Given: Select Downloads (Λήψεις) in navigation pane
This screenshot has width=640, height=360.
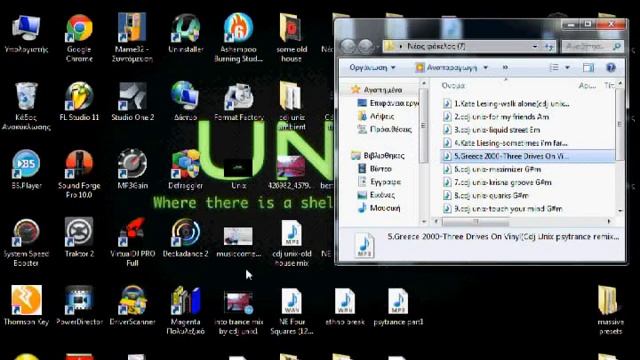Looking at the screenshot, I should tap(376, 116).
